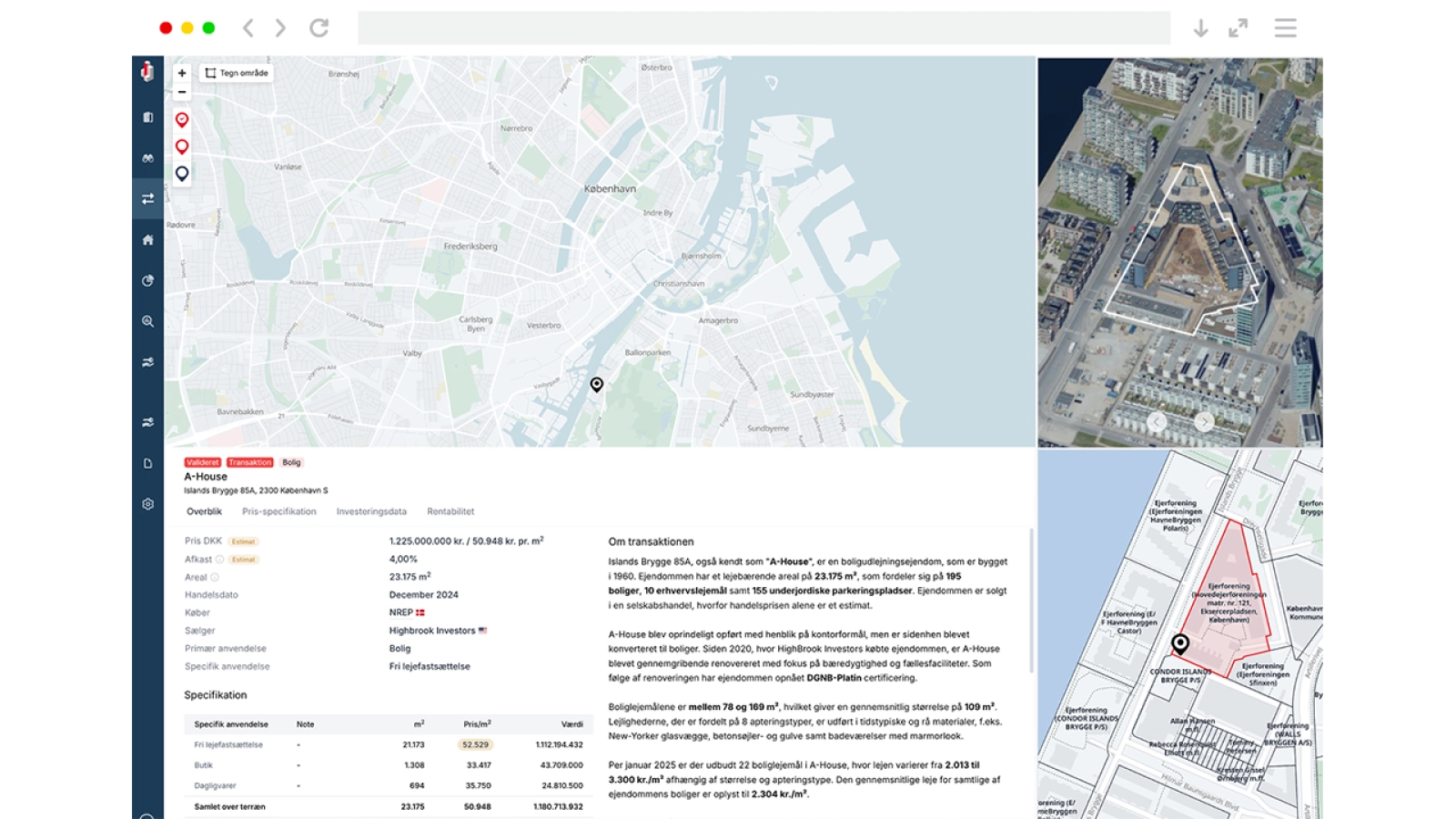
Task: Open the browser hamburger menu
Action: tap(1285, 28)
